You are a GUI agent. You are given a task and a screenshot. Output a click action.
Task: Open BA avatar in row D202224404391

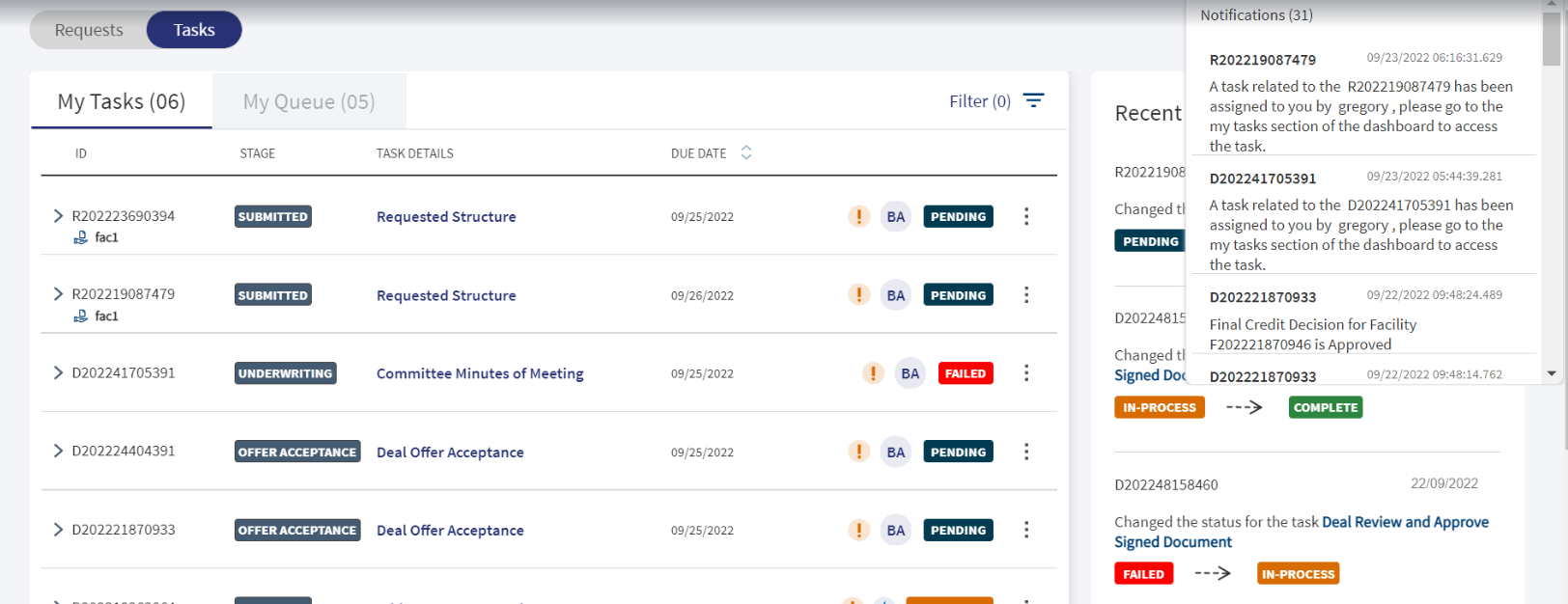click(x=896, y=452)
